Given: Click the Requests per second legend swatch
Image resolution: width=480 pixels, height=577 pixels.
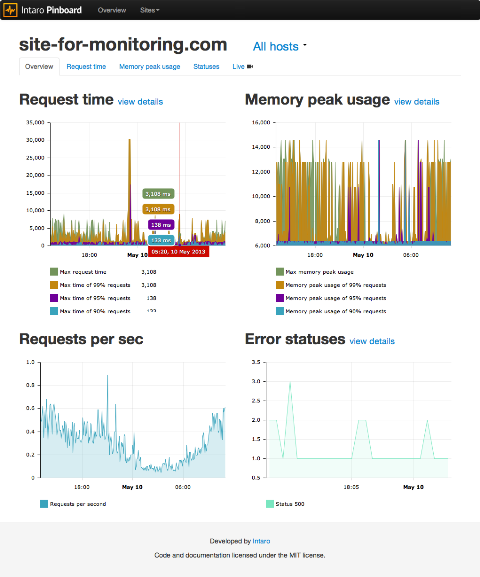Looking at the screenshot, I should coord(44,504).
